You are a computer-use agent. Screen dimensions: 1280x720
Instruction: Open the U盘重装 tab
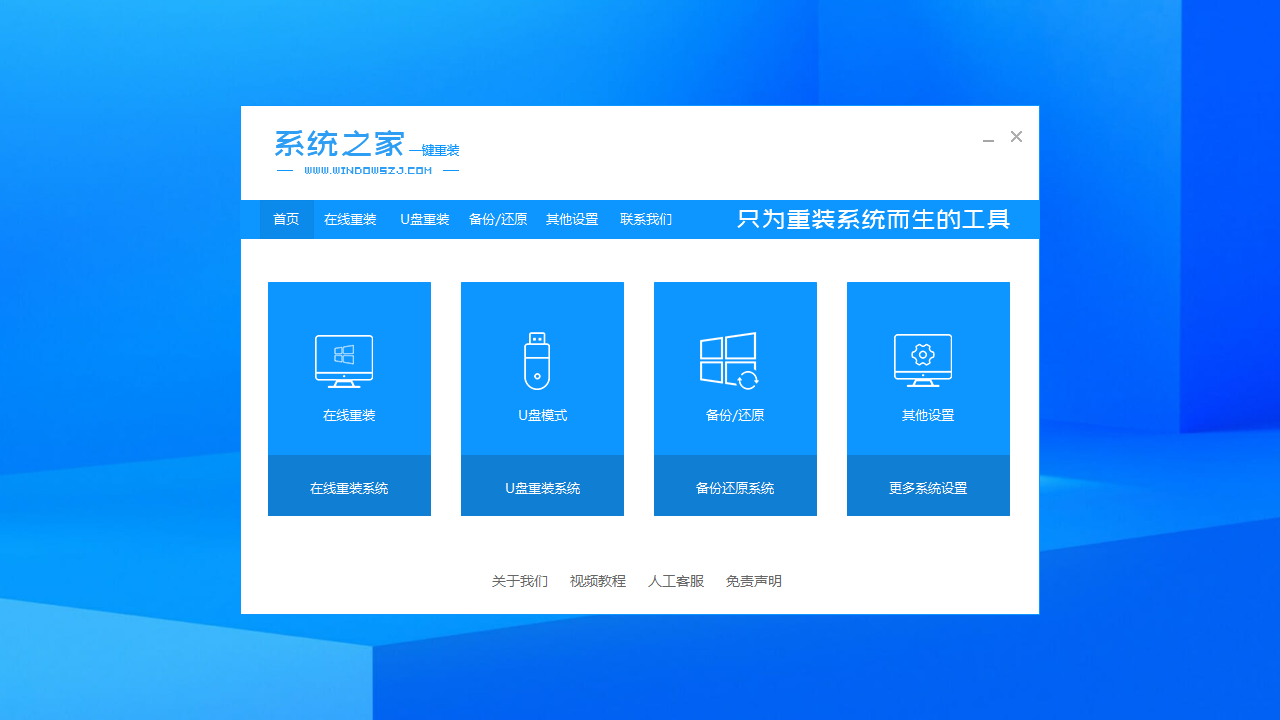click(425, 219)
